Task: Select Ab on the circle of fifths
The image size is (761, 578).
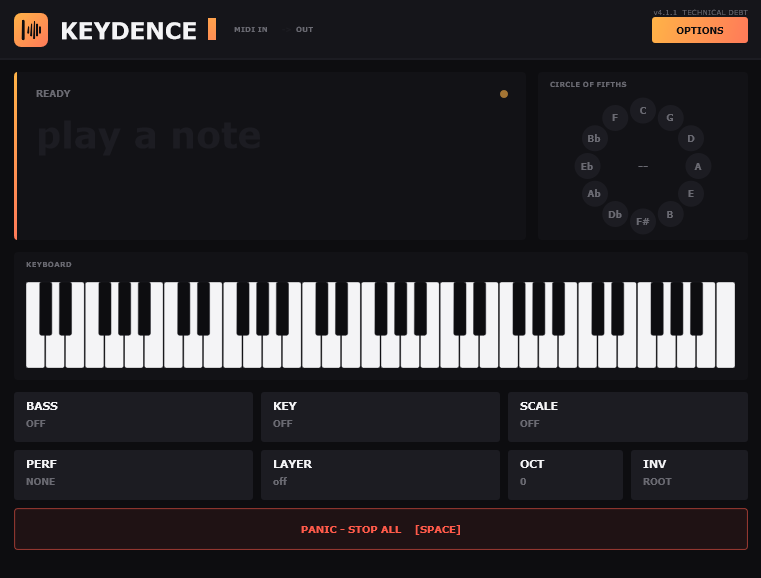Action: (x=594, y=194)
